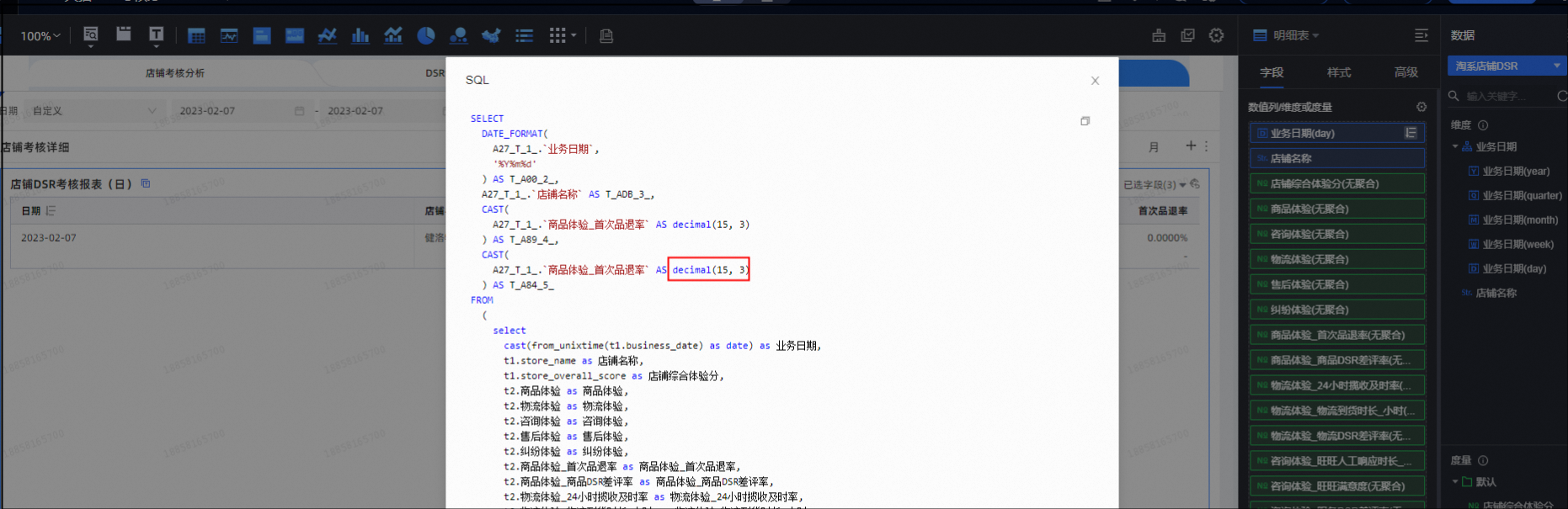Add a map chart from the toolbar
1568x509 pixels.
491,35
